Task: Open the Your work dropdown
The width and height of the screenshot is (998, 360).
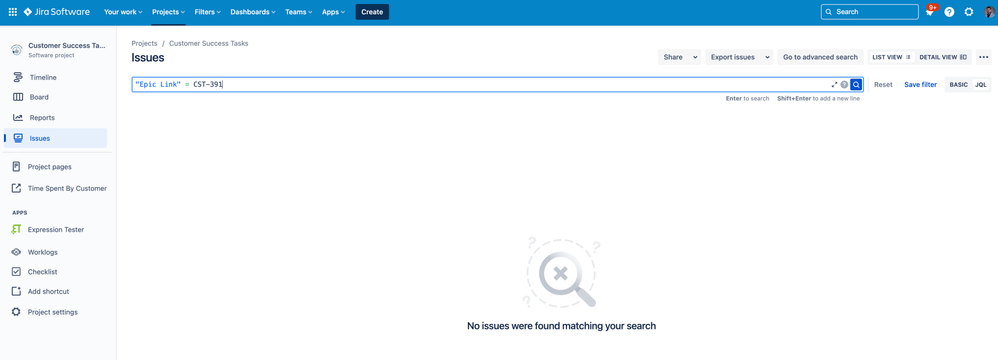Action: point(123,12)
